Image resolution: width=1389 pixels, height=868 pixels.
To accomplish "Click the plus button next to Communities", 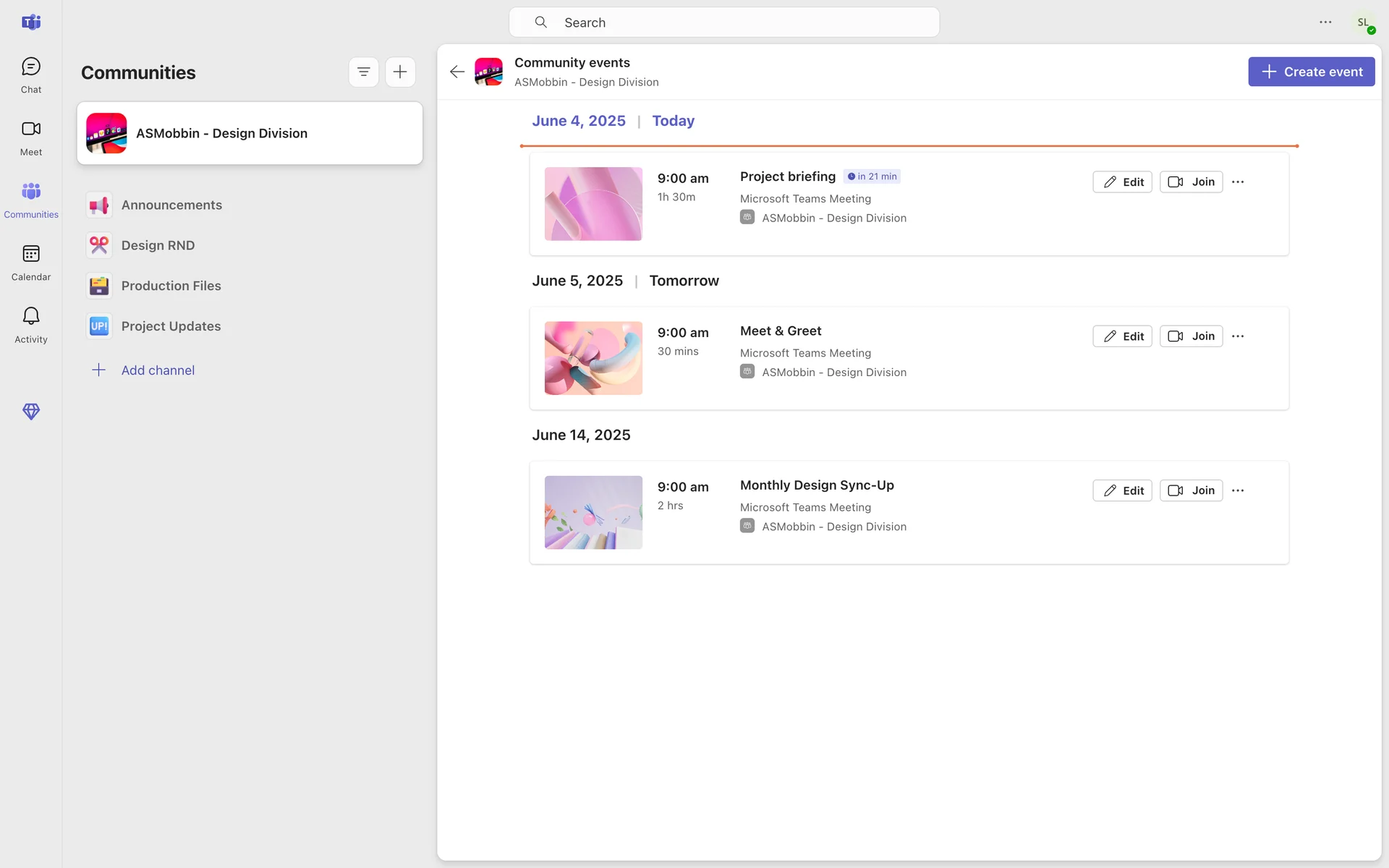I will [400, 72].
